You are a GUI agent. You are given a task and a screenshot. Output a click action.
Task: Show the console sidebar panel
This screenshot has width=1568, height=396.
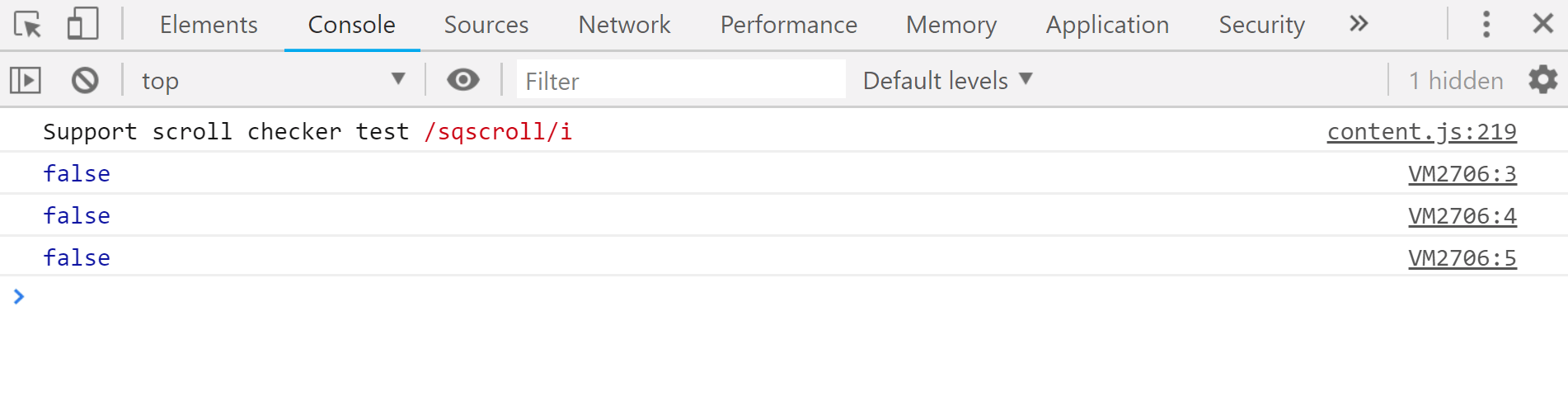pos(26,80)
